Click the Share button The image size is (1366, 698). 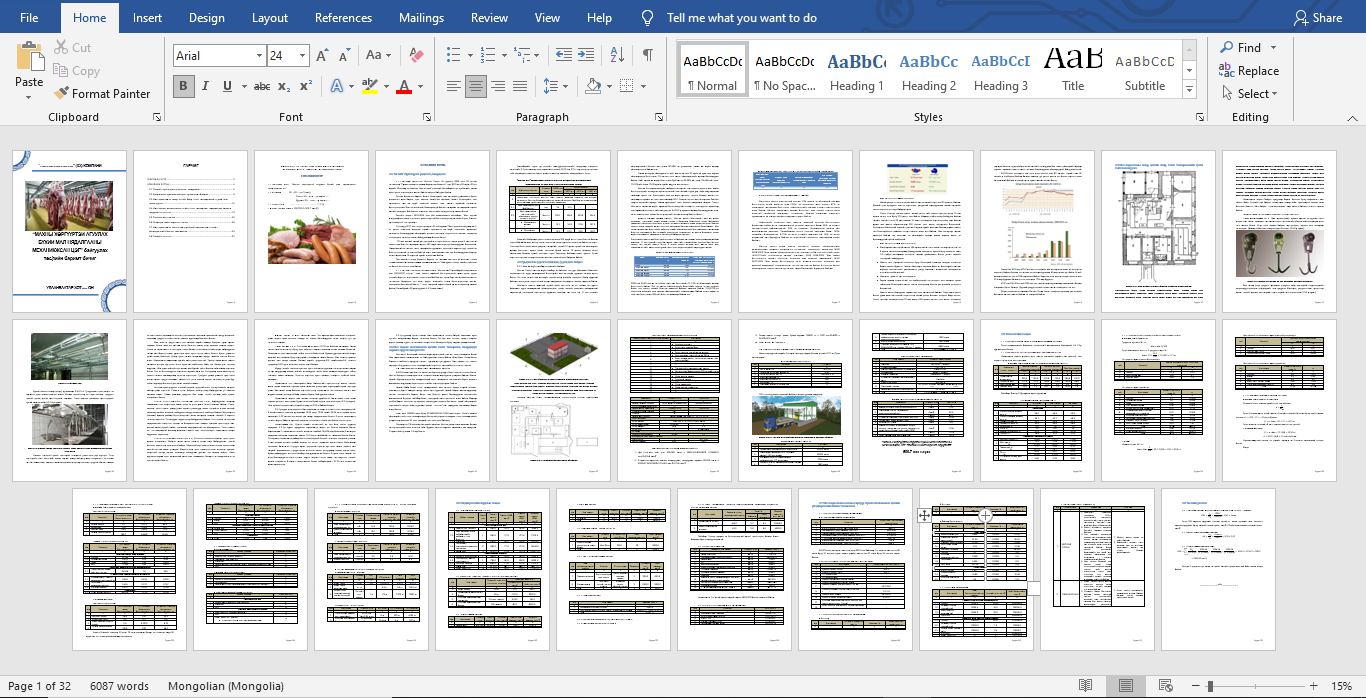tap(1318, 18)
